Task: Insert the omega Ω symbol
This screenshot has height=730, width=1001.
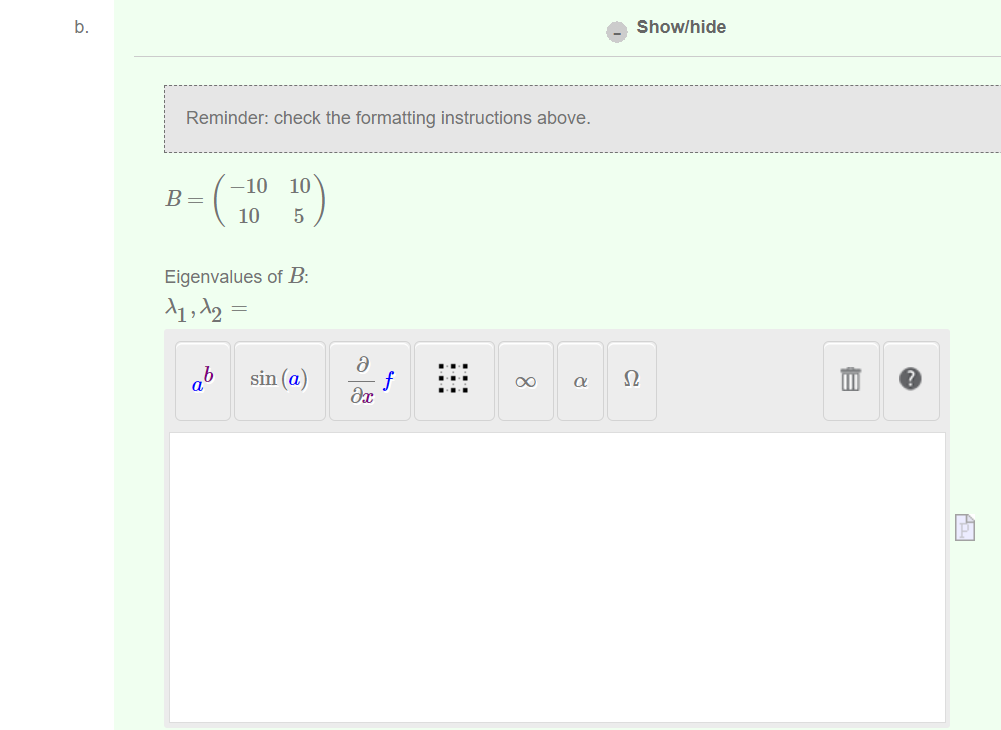Action: tap(631, 380)
